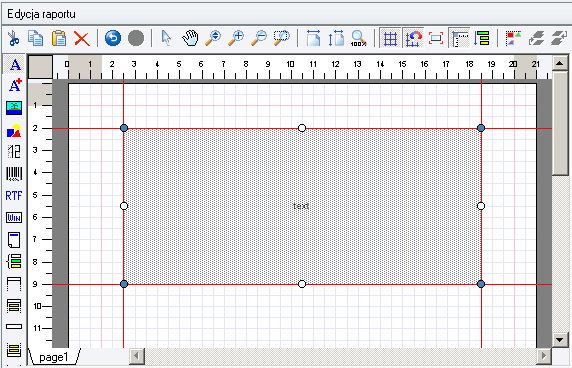The width and height of the screenshot is (572, 368).
Task: Click the 'text' element on canvas
Action: [301, 206]
